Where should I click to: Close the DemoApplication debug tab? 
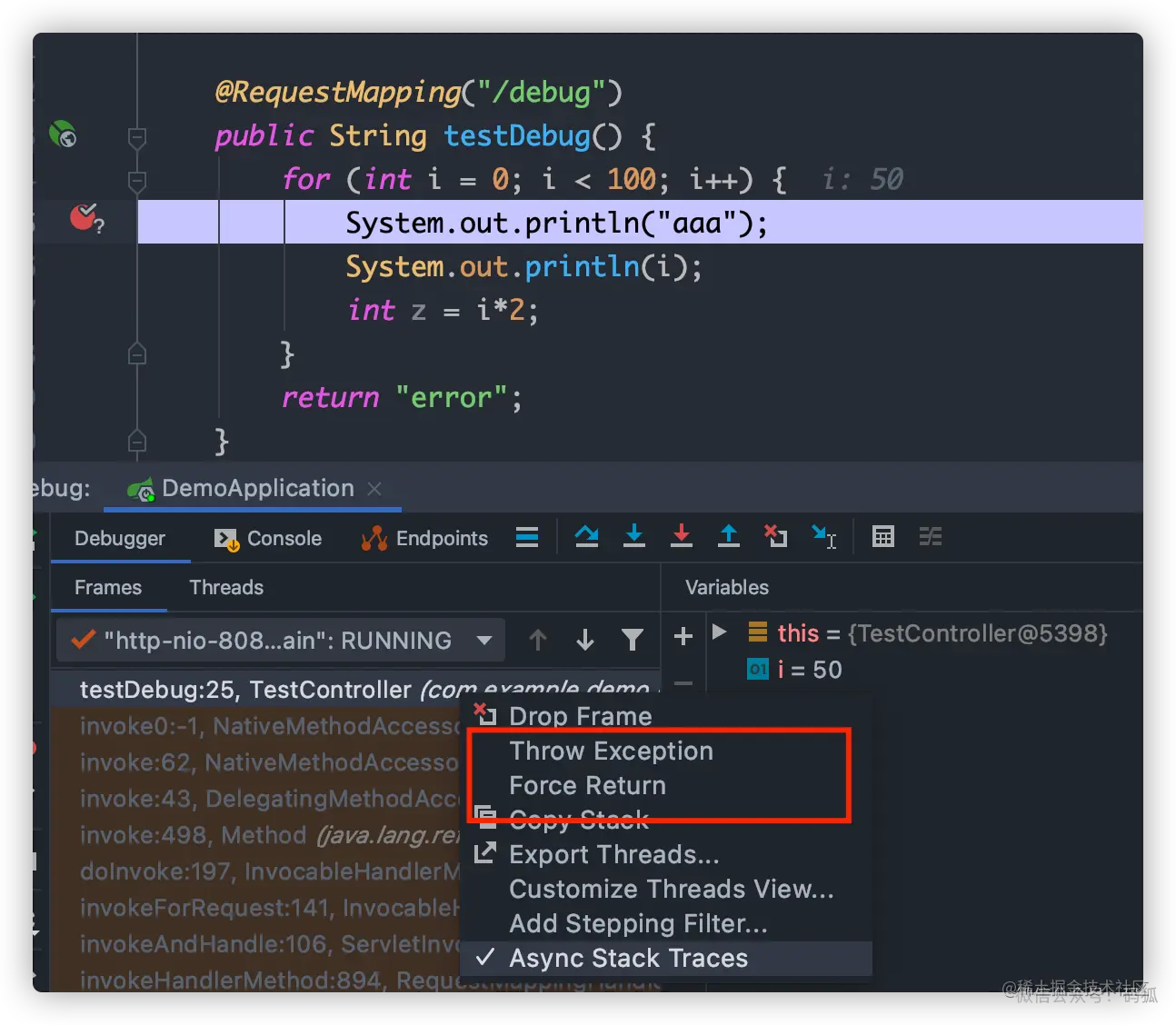click(x=374, y=489)
